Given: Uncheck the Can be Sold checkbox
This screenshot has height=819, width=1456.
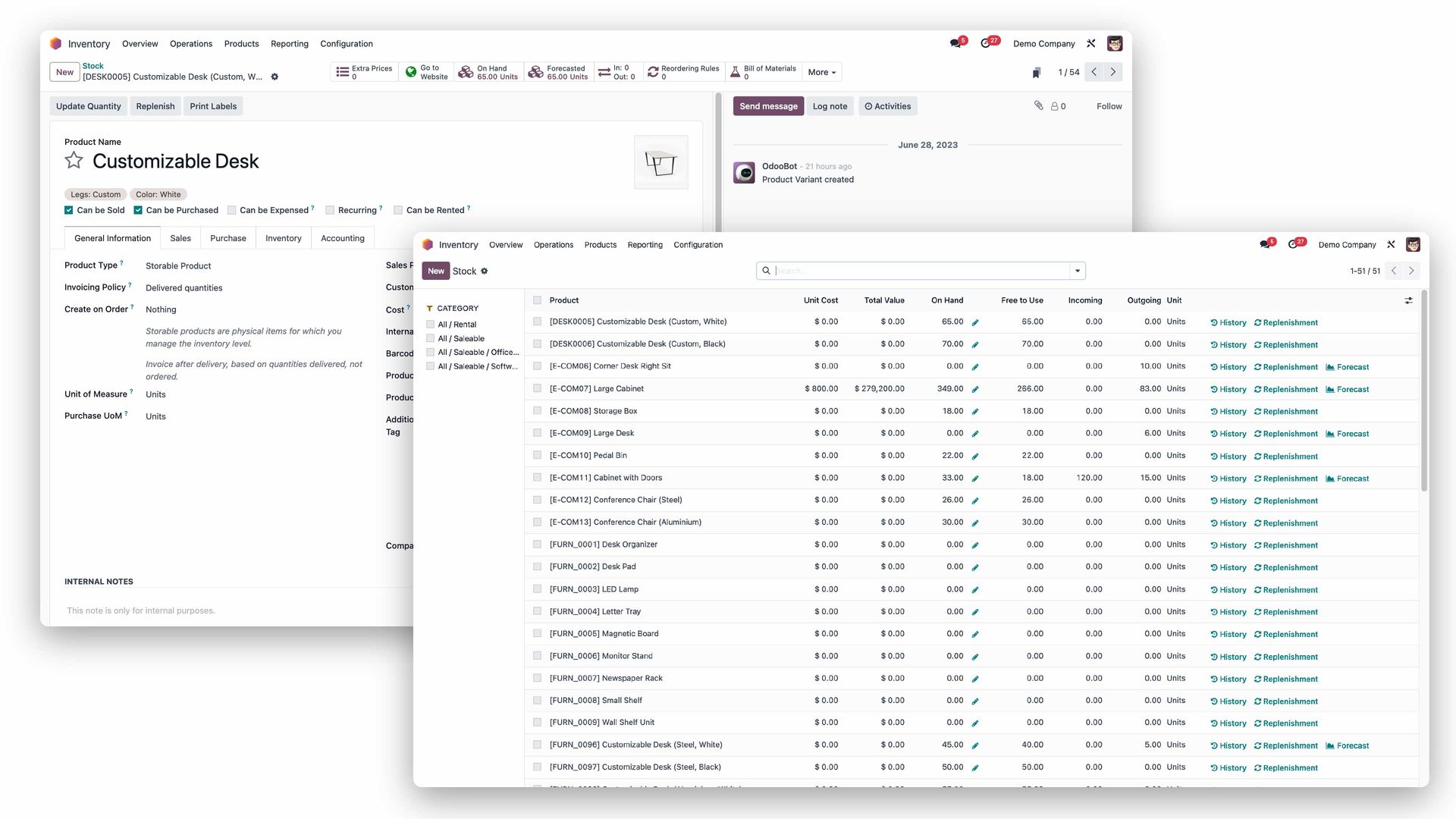Looking at the screenshot, I should point(68,210).
